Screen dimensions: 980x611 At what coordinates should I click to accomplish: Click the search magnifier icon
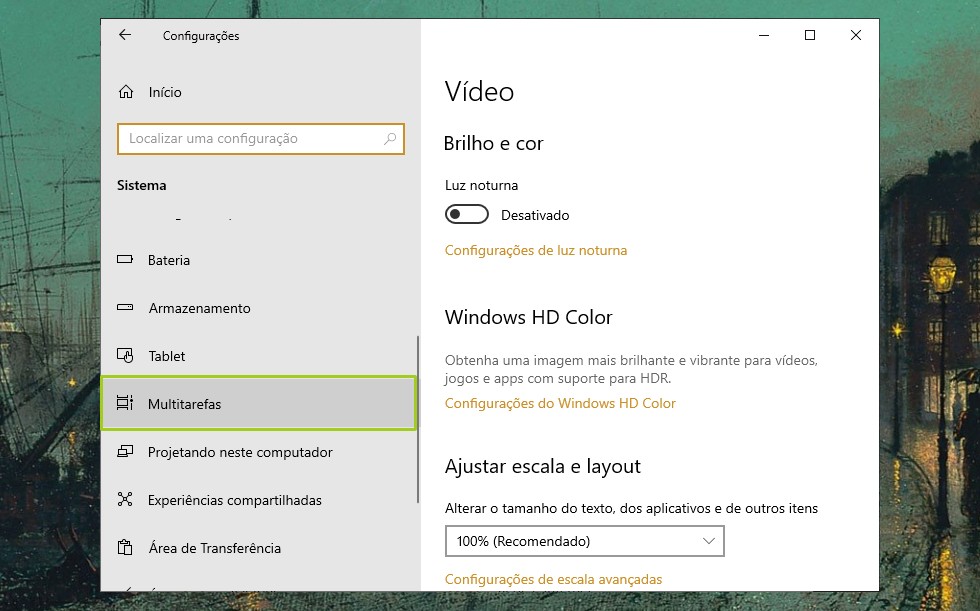(390, 139)
